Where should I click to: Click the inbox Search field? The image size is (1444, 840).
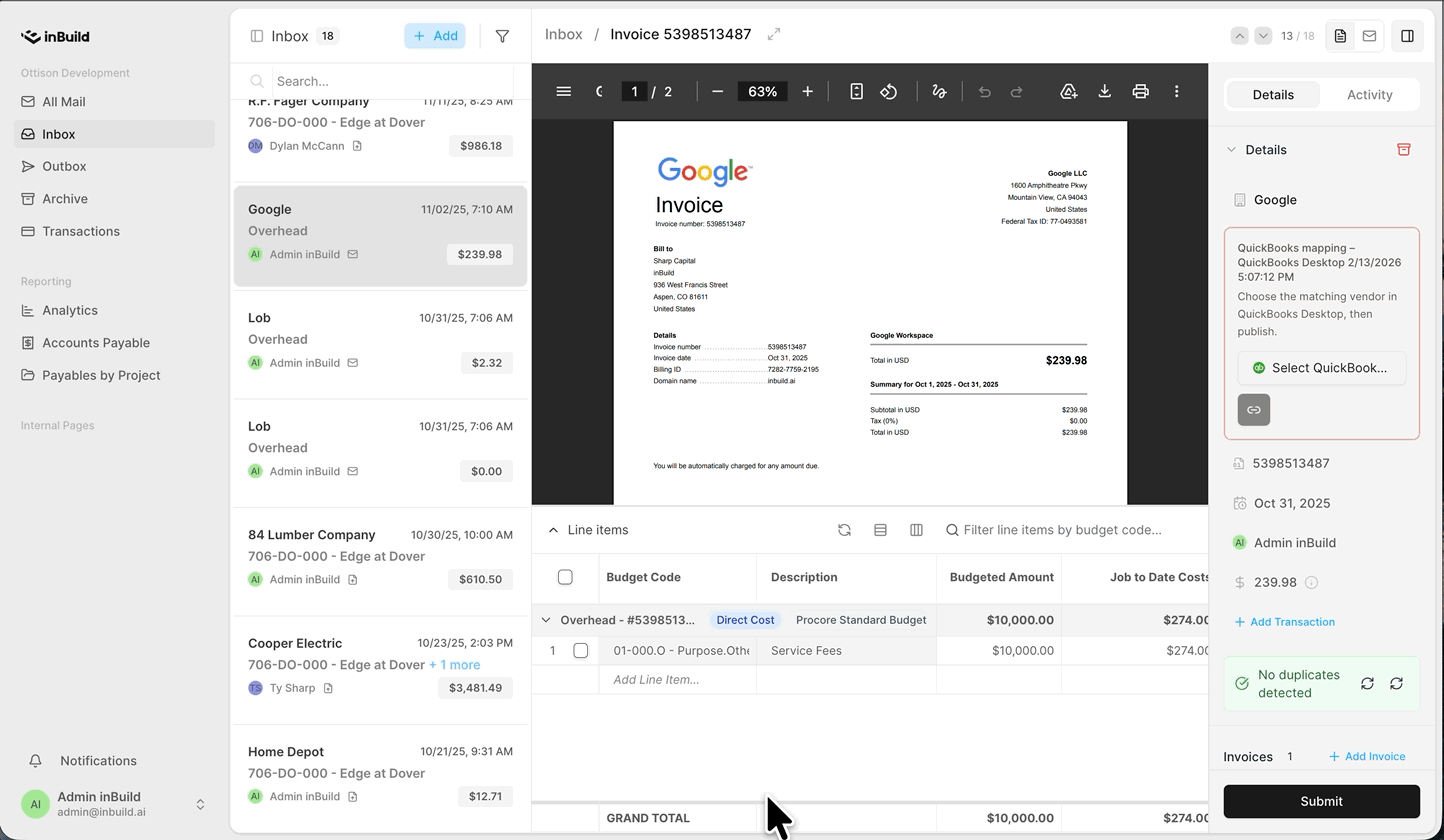click(393, 81)
